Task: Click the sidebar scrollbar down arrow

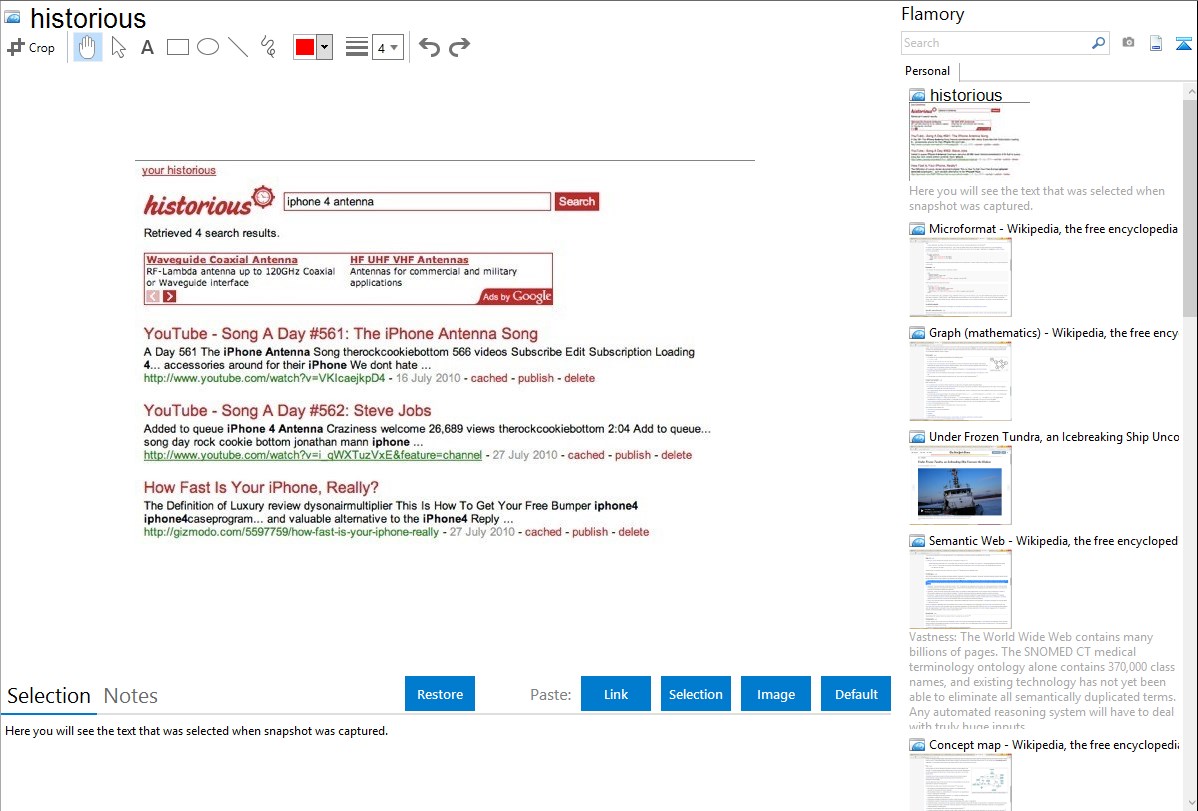Action: pos(1190,803)
